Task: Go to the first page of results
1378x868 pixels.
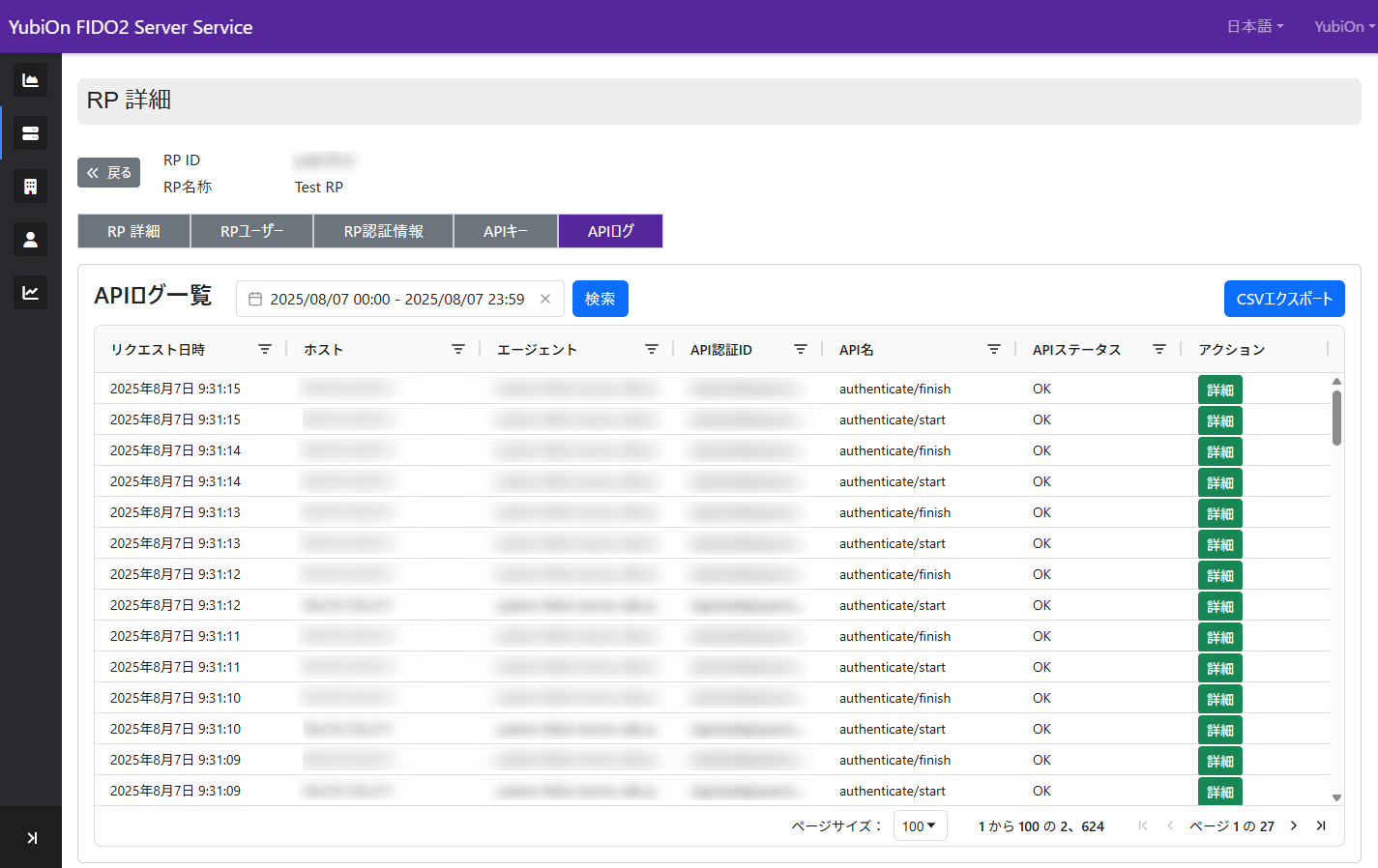Action: (1143, 825)
